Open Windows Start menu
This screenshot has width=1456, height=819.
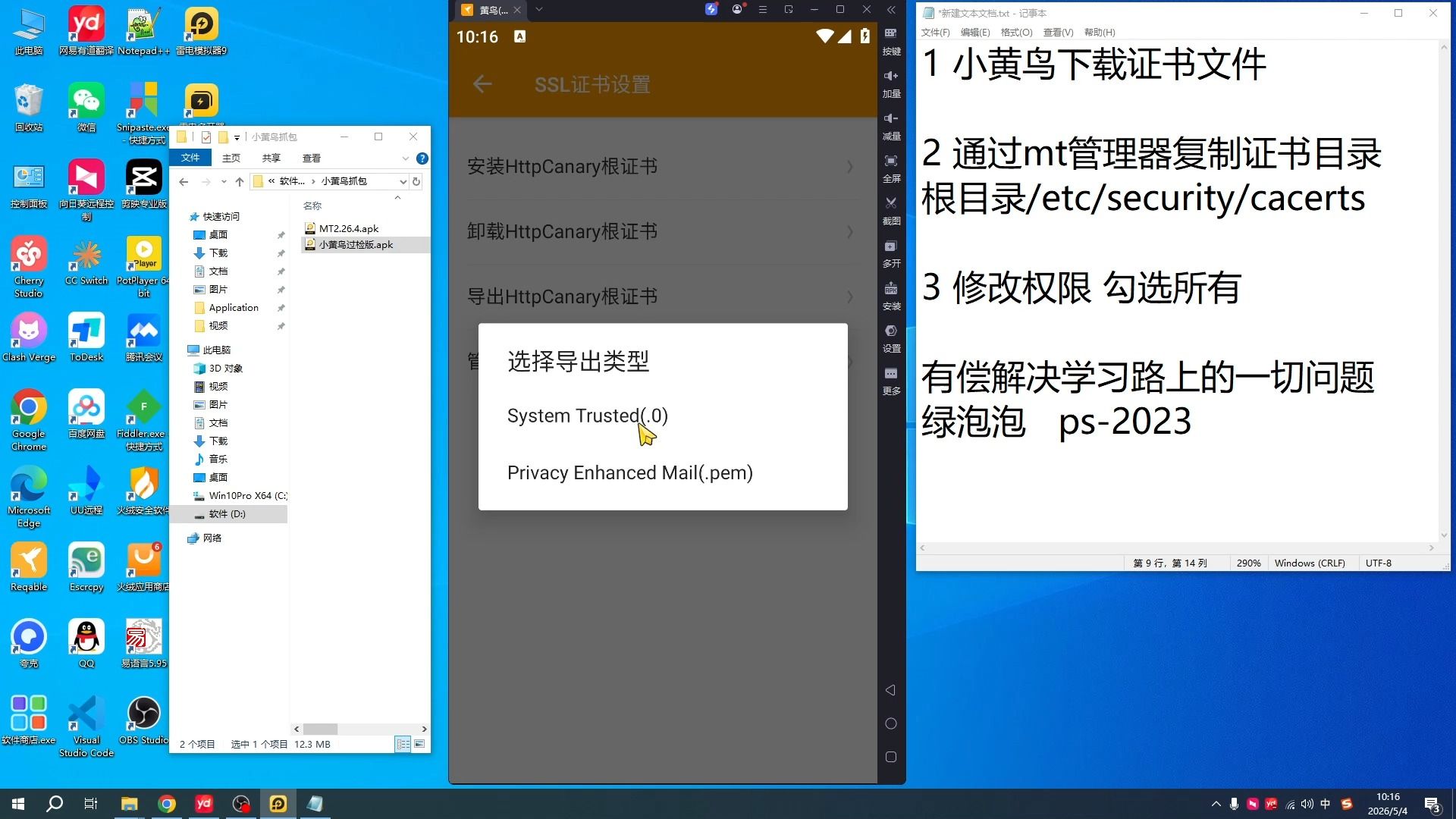pyautogui.click(x=18, y=804)
